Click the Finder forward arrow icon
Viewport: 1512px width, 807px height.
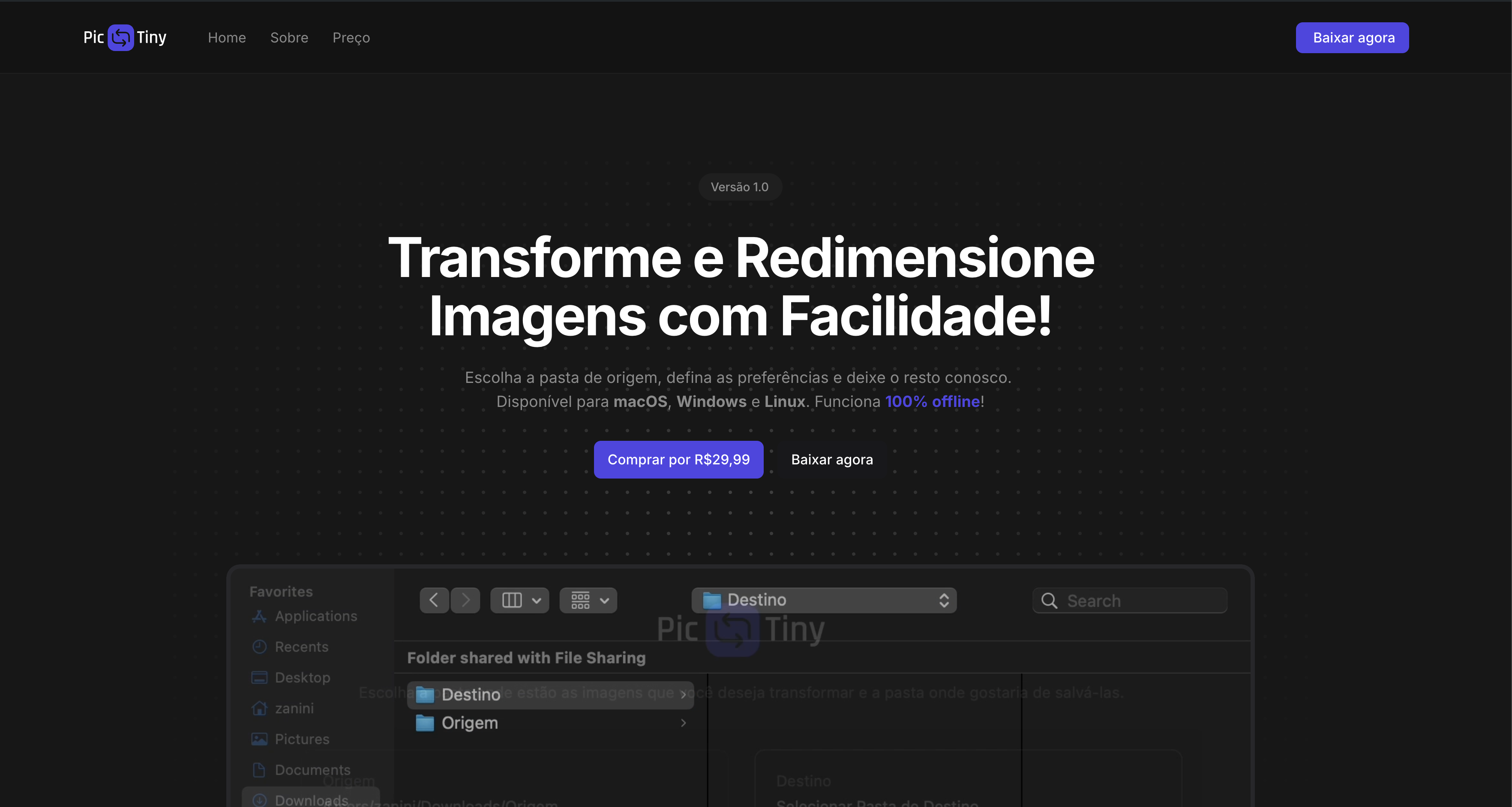[x=465, y=599]
